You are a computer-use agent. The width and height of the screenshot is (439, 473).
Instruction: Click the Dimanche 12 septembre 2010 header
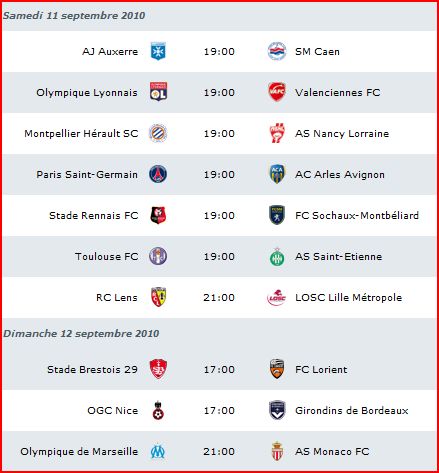(x=81, y=334)
